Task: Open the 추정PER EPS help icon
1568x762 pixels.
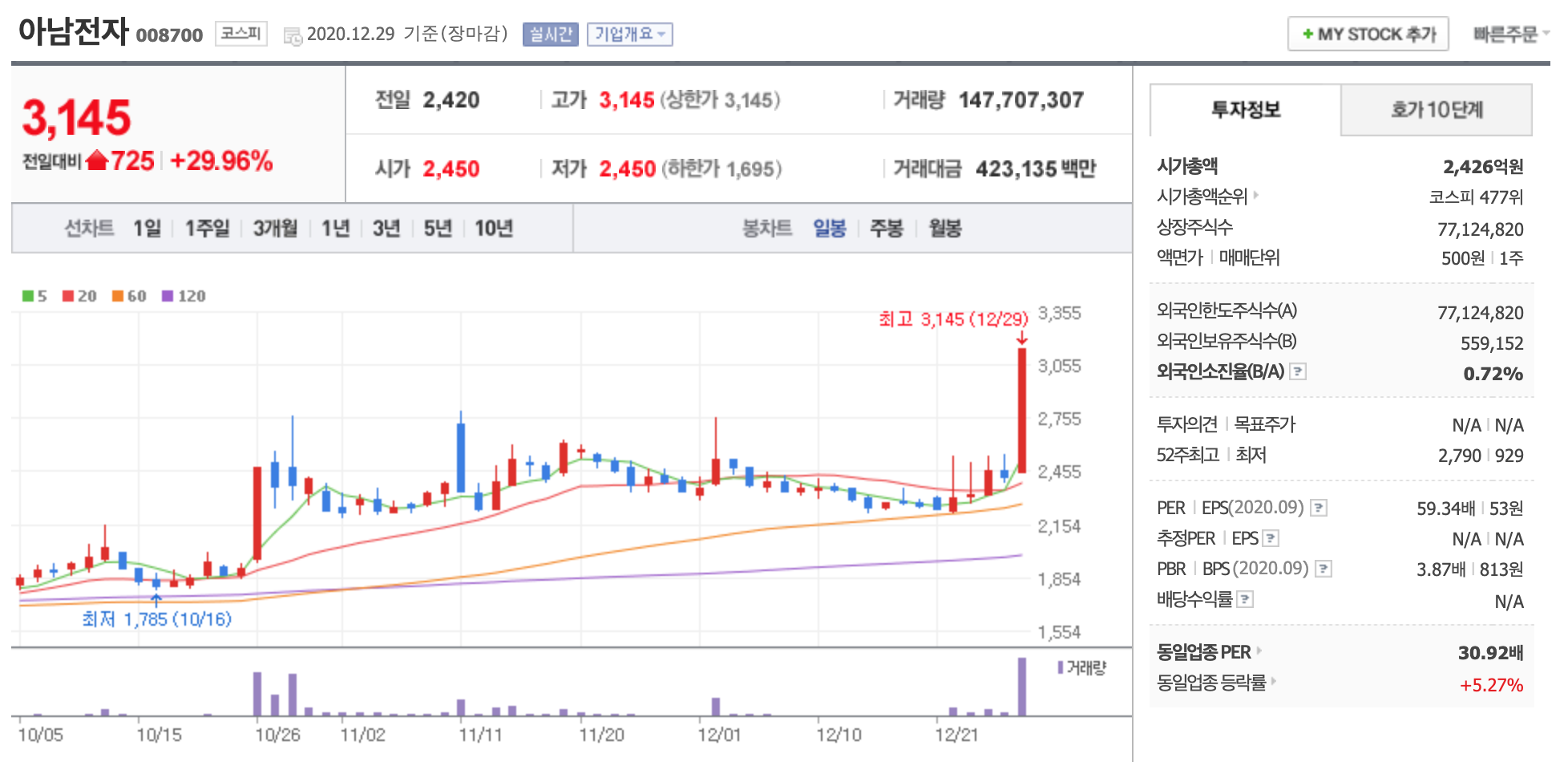Action: (1271, 538)
